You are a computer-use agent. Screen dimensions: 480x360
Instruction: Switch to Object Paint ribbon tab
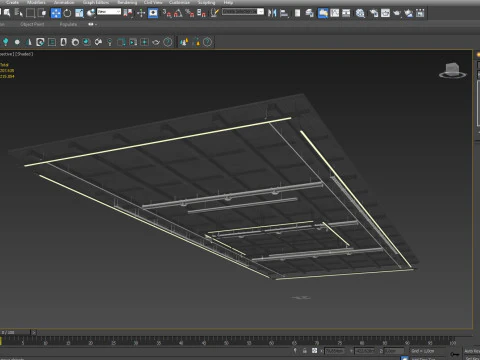click(32, 24)
